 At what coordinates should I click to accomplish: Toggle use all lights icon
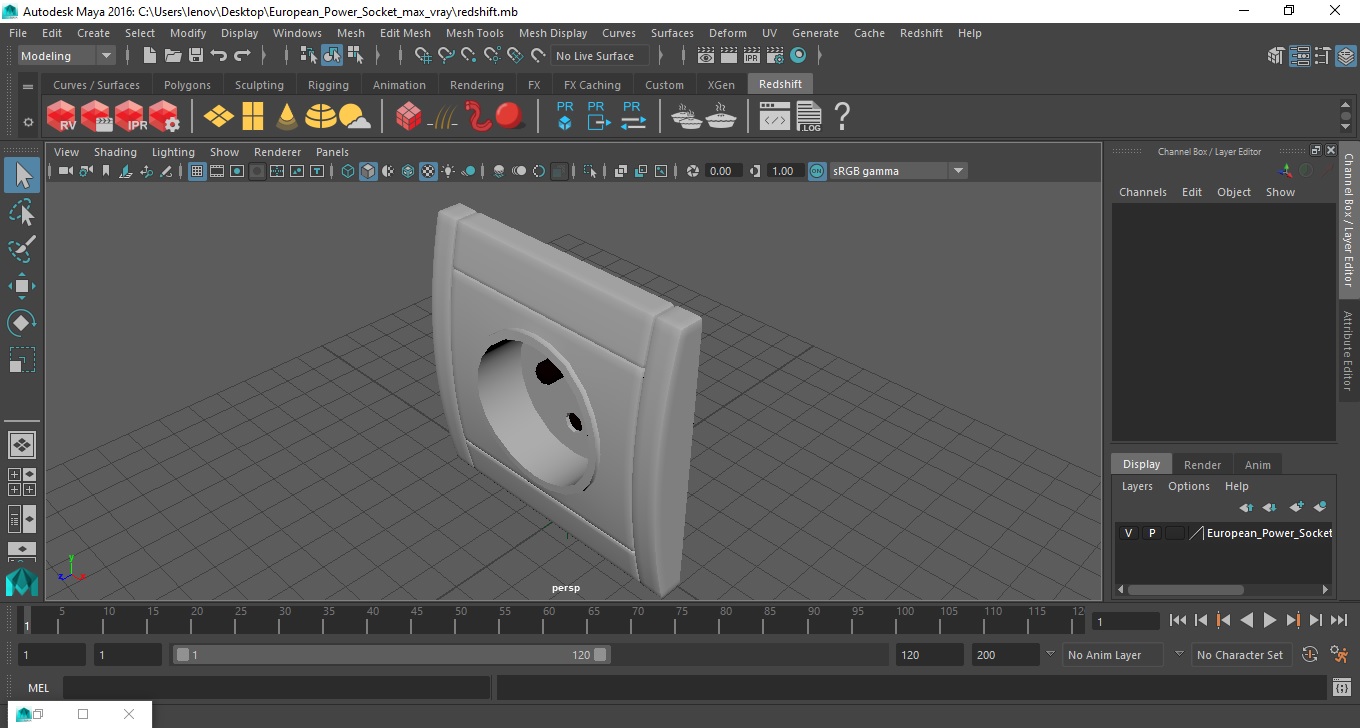point(448,171)
